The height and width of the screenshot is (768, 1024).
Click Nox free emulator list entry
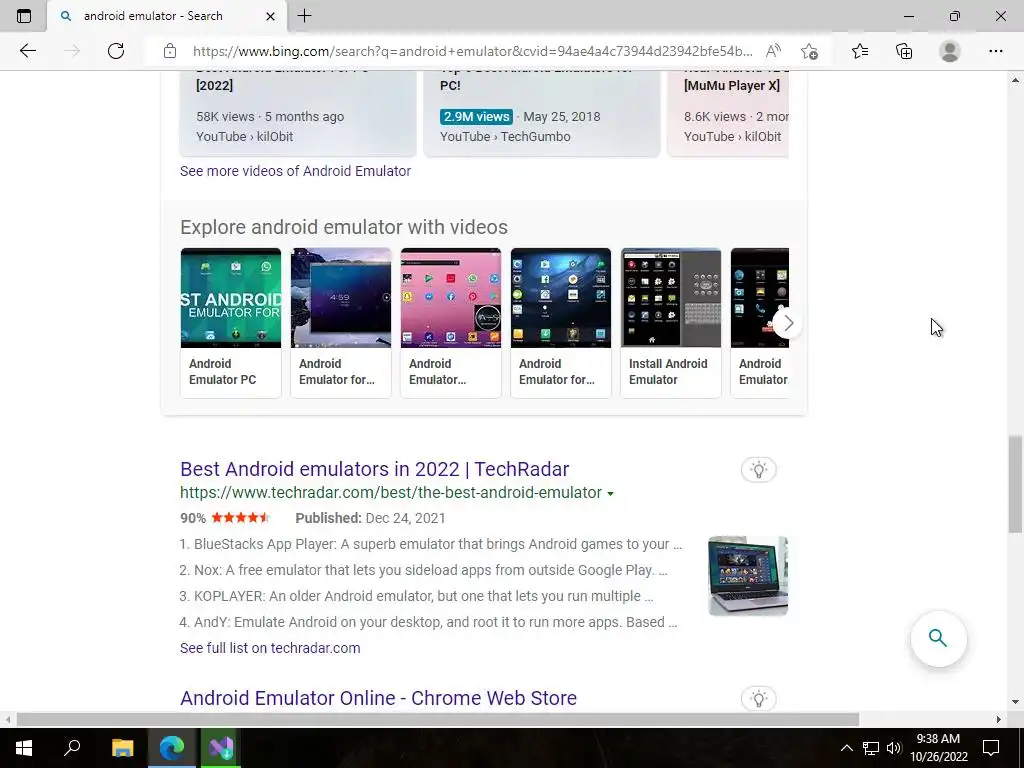coord(423,570)
